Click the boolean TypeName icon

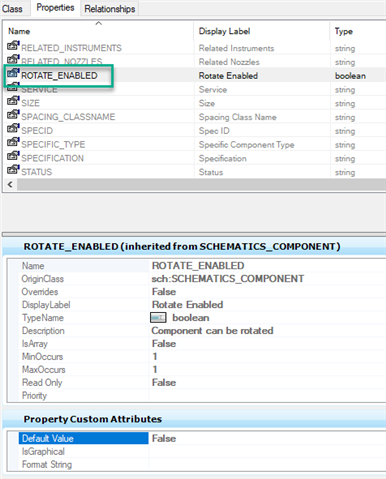158,318
